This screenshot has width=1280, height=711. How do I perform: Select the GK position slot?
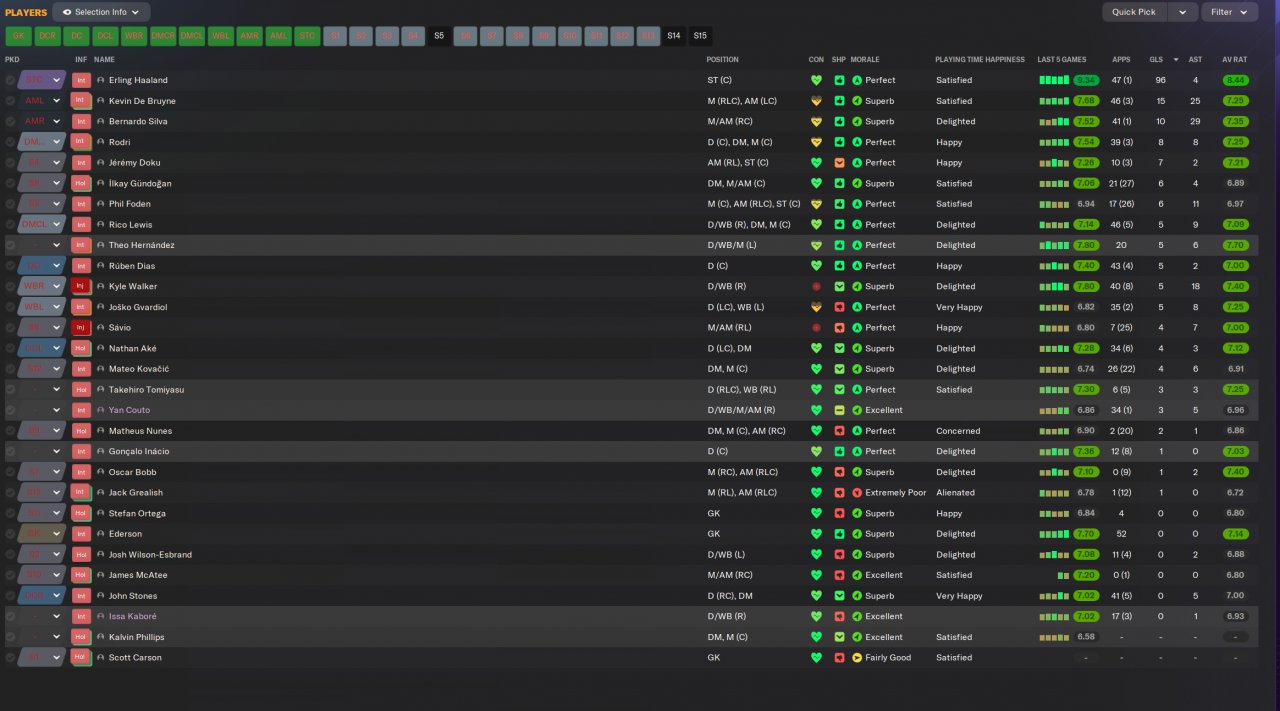click(x=18, y=36)
